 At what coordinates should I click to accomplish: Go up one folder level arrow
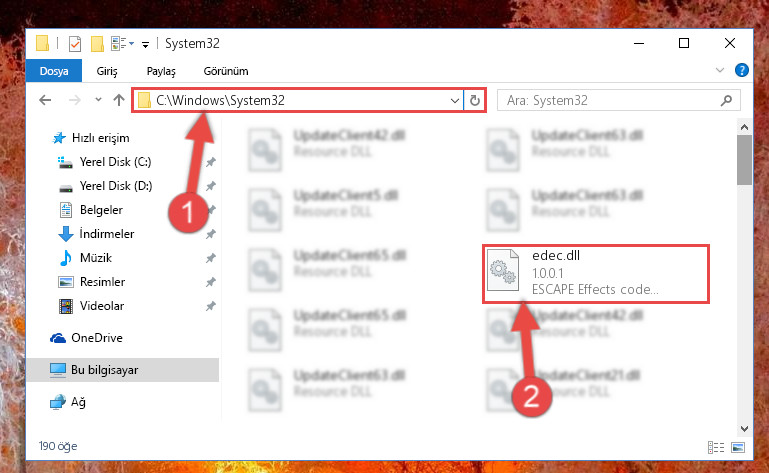point(119,101)
